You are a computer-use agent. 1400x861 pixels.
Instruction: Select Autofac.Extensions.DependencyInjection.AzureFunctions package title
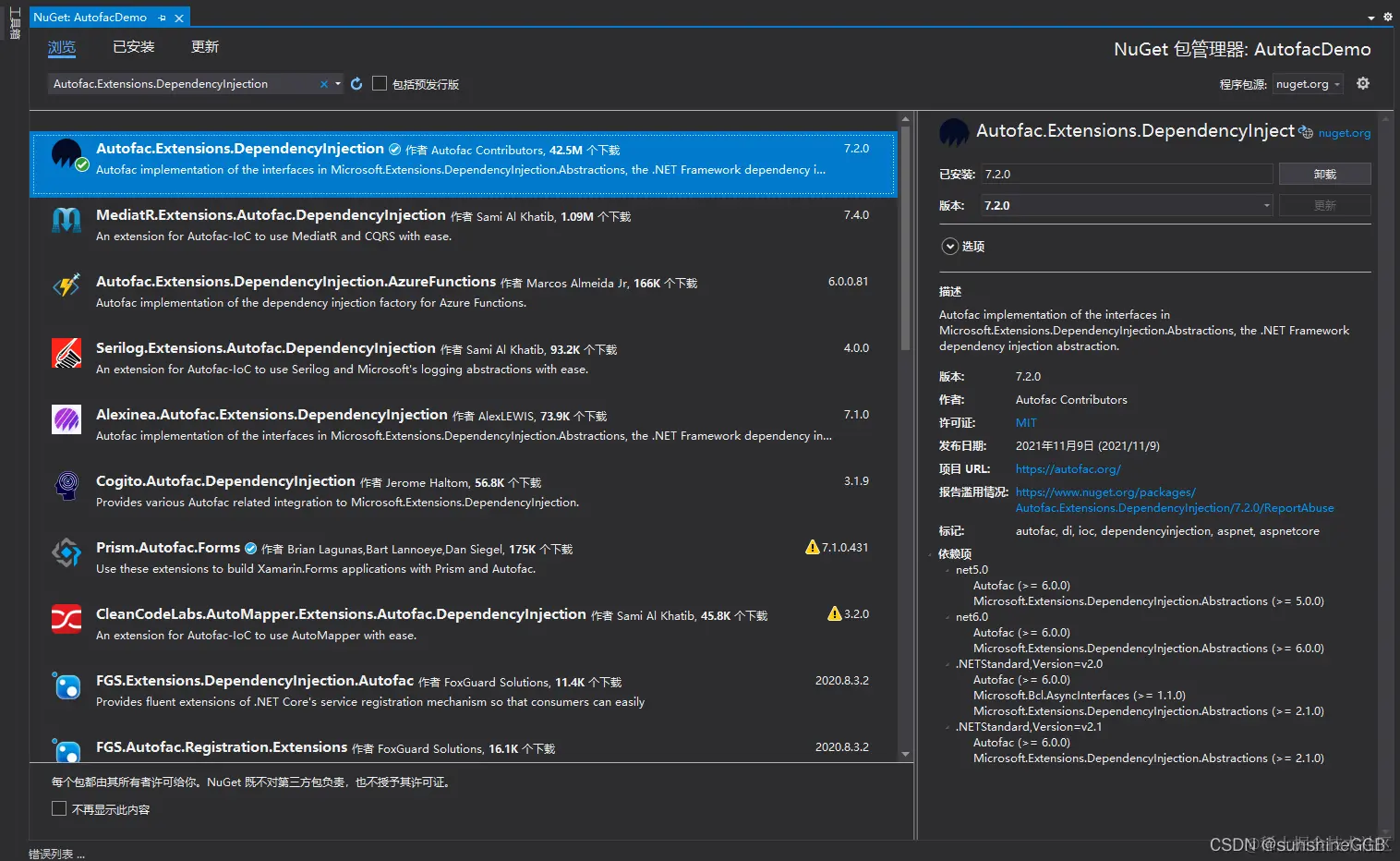[296, 282]
